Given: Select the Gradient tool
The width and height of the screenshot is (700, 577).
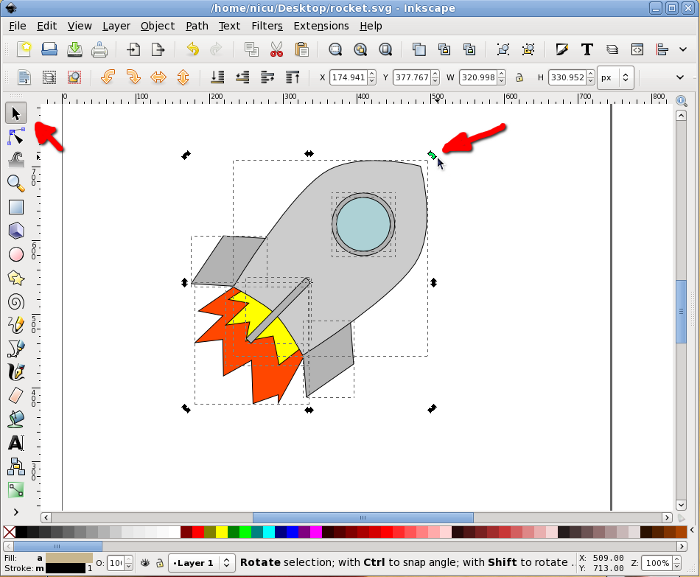Looking at the screenshot, I should pos(16,490).
